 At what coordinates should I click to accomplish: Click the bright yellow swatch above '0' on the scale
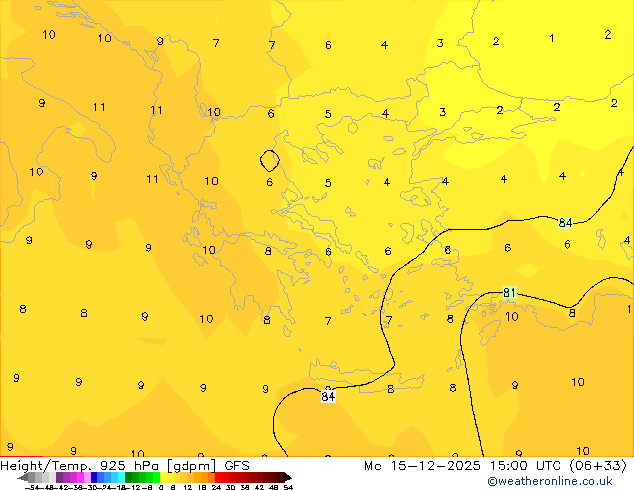164,477
